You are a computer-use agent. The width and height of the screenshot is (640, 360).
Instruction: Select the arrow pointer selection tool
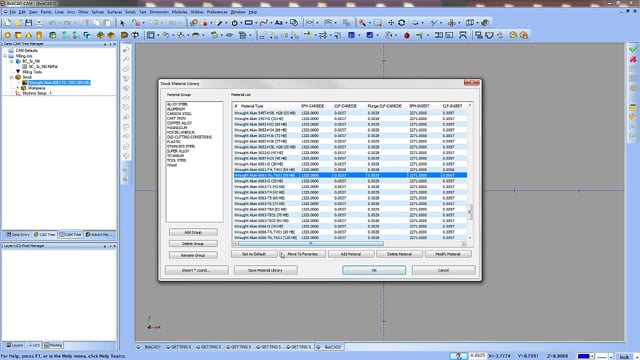tap(122, 23)
